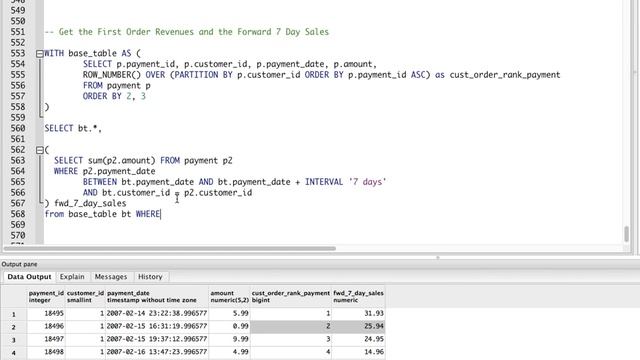Viewport: 640px width, 360px height.
Task: Click the ROW_NUMBER() text on line 555
Action: (x=111, y=75)
